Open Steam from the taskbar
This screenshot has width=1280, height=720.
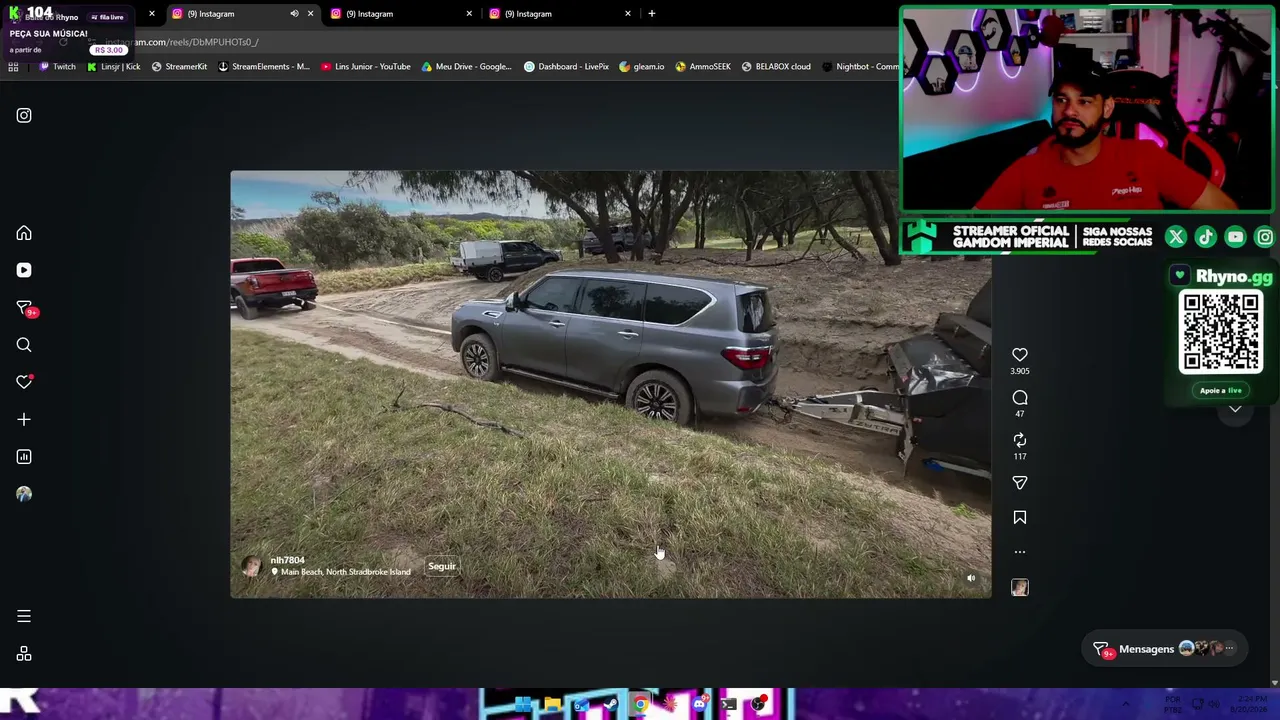click(x=610, y=705)
